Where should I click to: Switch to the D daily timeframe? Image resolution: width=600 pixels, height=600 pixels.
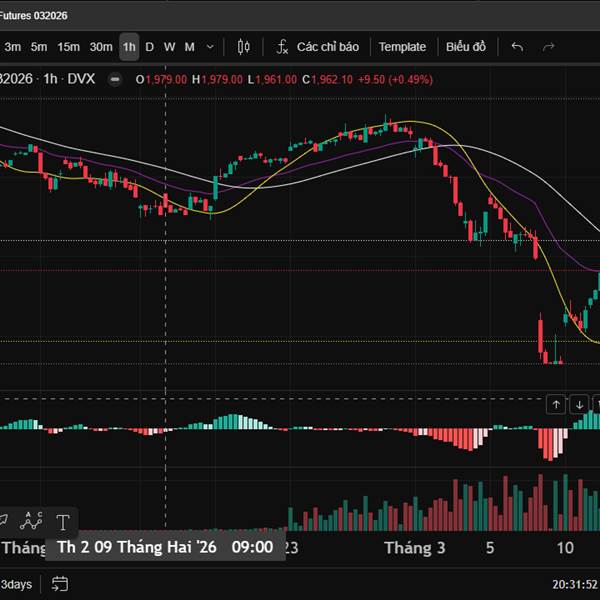pyautogui.click(x=150, y=47)
